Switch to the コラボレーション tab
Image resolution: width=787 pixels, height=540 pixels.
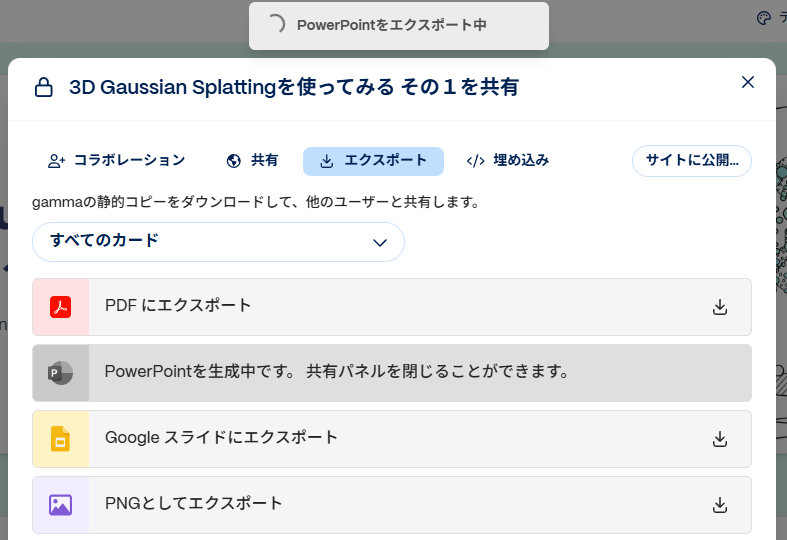click(x=117, y=160)
